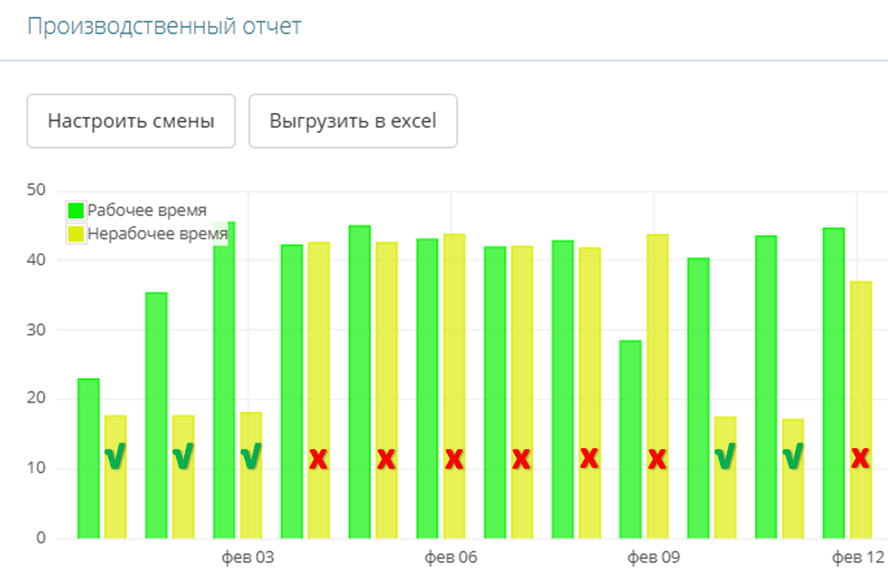The width and height of the screenshot is (888, 582).
Task: Click the first green check mark icon
Action: (116, 458)
